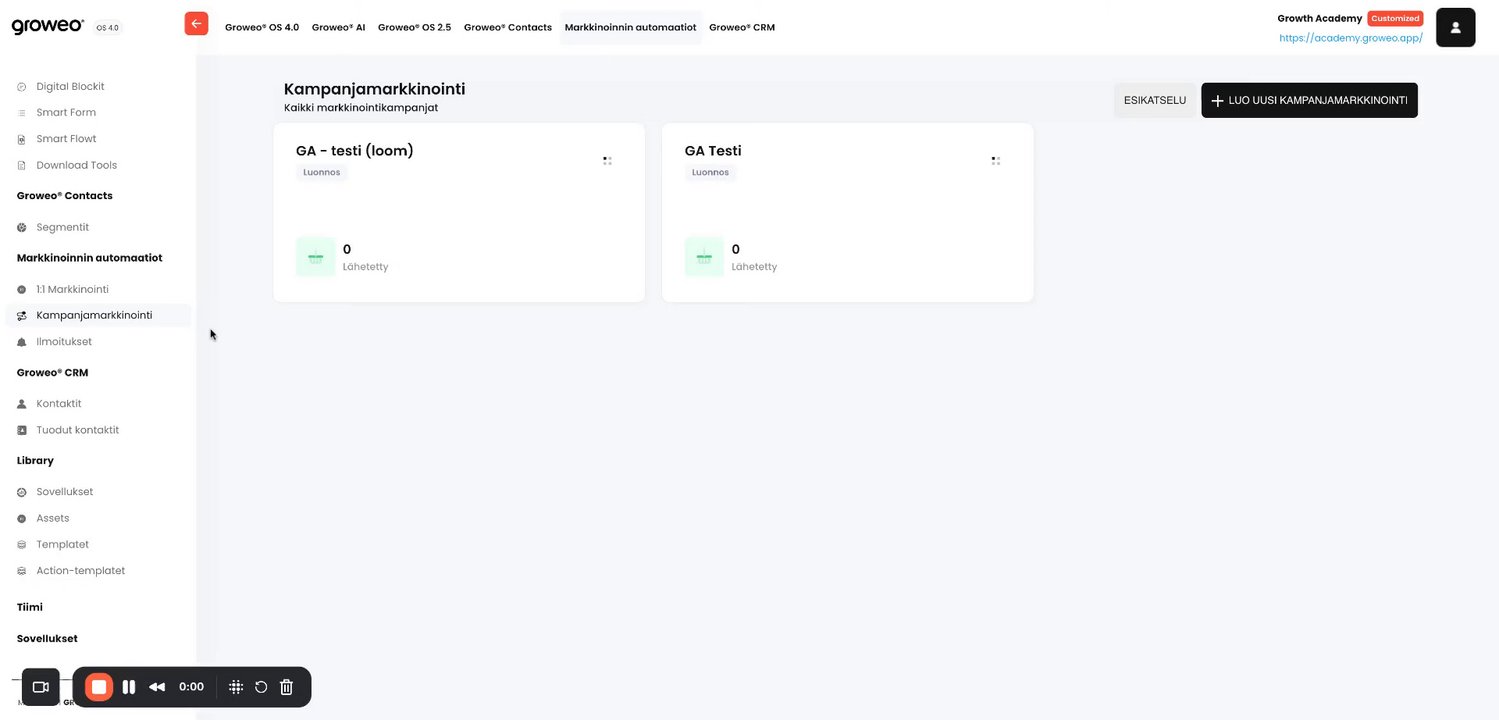The width and height of the screenshot is (1499, 720).
Task: Click the rewind recording icon
Action: point(157,687)
